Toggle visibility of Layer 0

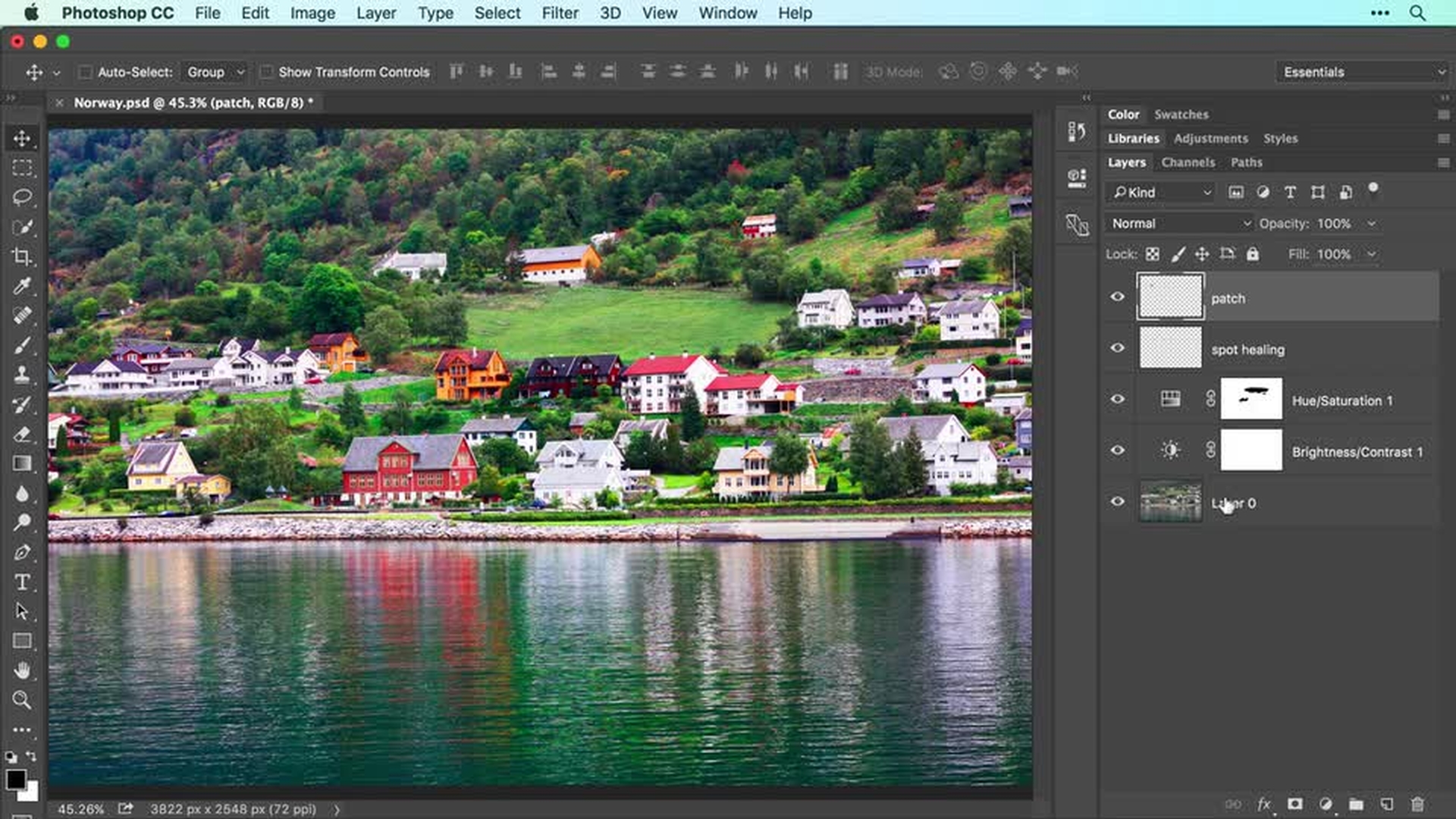(1118, 501)
